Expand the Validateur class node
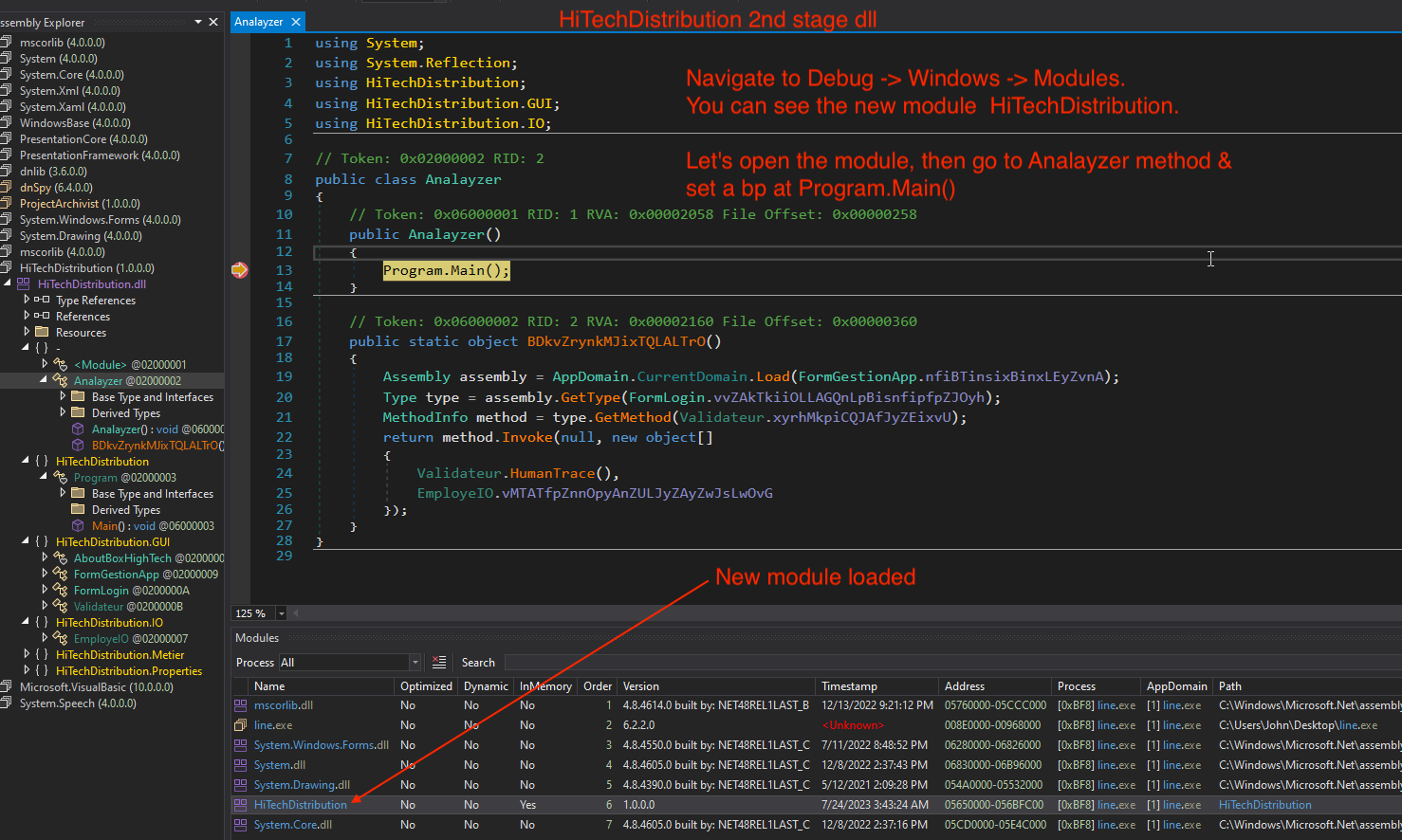The height and width of the screenshot is (840, 1402). pyautogui.click(x=45, y=607)
